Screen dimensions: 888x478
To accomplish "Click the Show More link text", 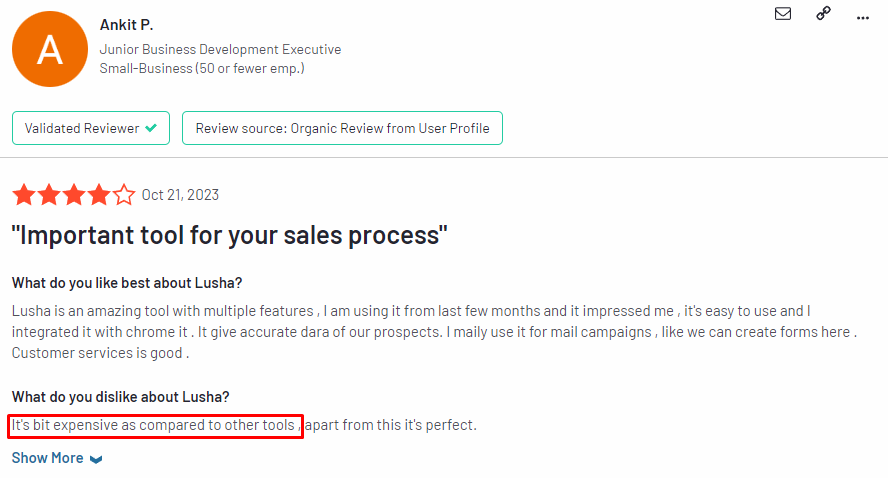I will (48, 458).
